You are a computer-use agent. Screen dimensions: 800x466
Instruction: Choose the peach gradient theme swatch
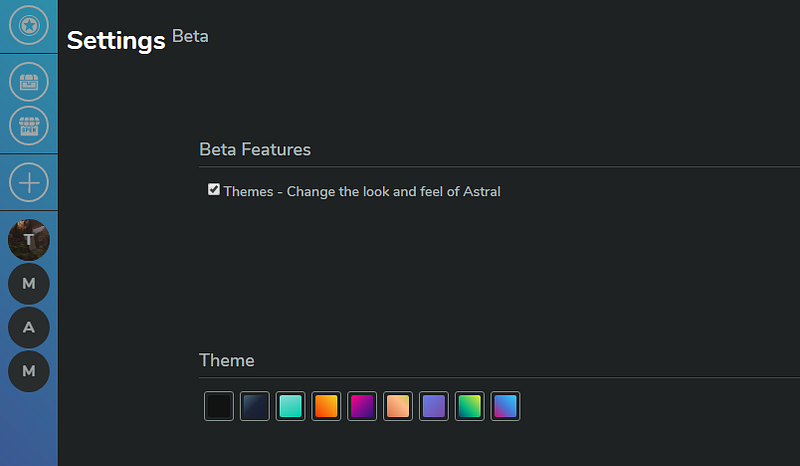click(398, 406)
